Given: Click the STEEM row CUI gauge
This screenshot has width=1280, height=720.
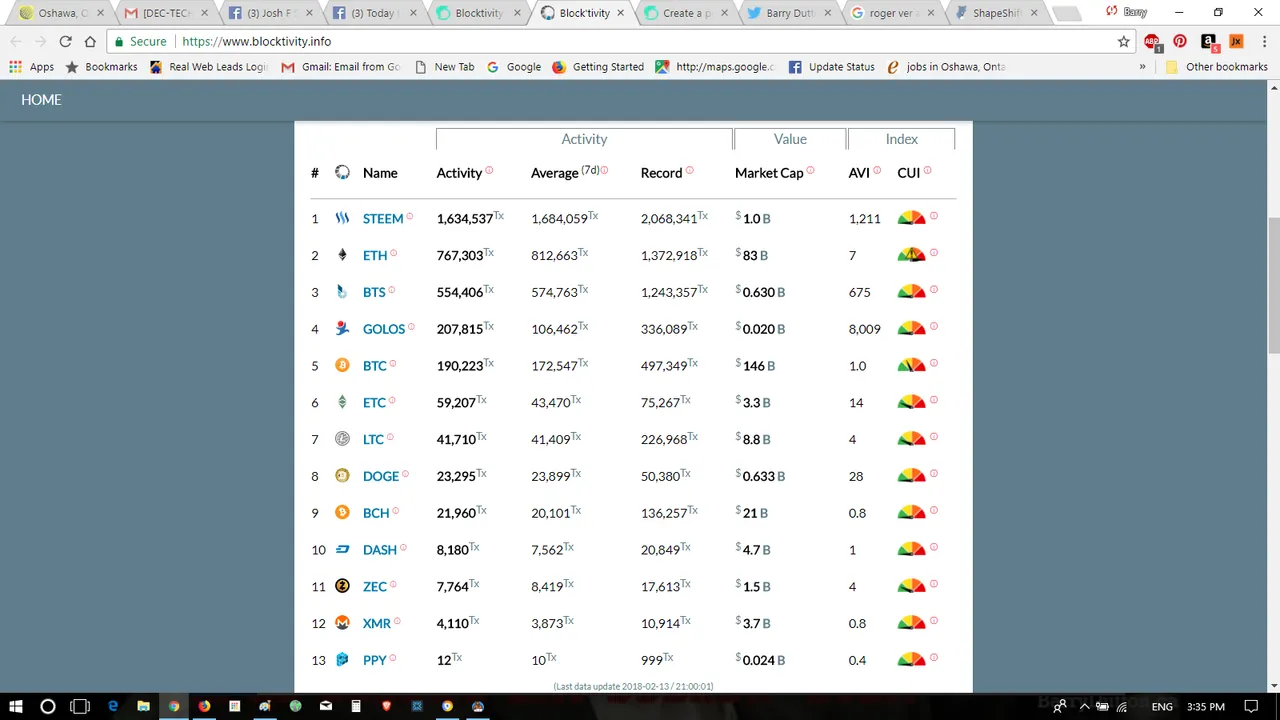Looking at the screenshot, I should coord(911,218).
